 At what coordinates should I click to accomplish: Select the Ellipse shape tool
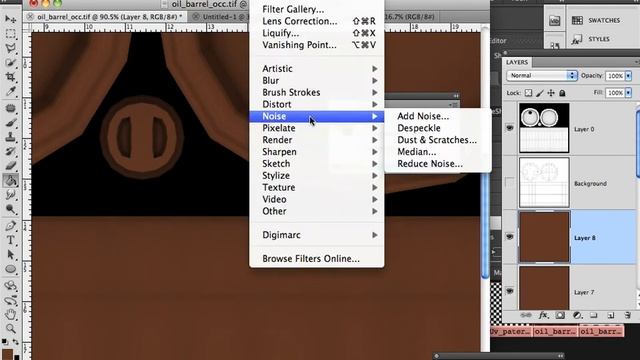(x=11, y=269)
